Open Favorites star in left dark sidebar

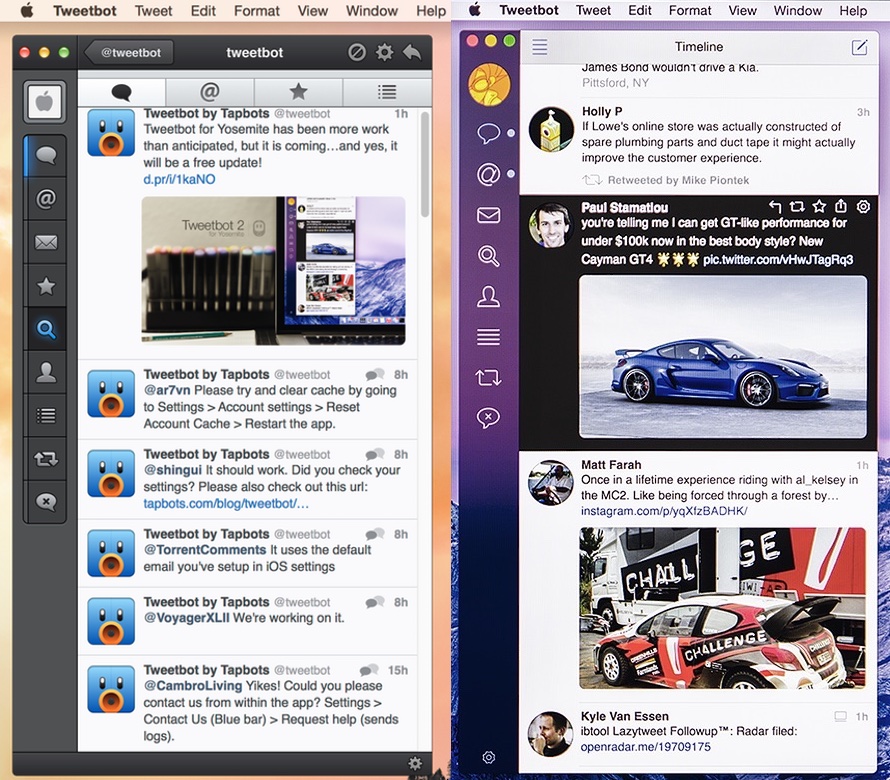(45, 286)
